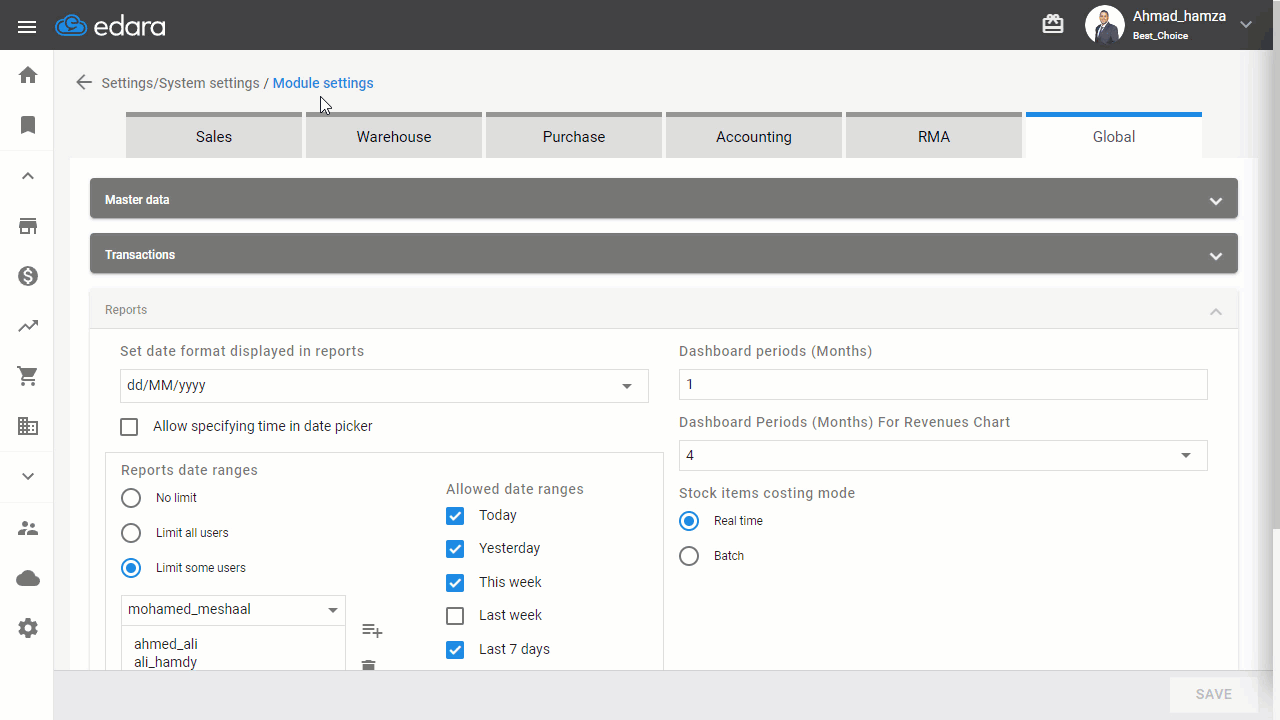Click the add-to-list icon
This screenshot has width=1280, height=720.
[372, 630]
